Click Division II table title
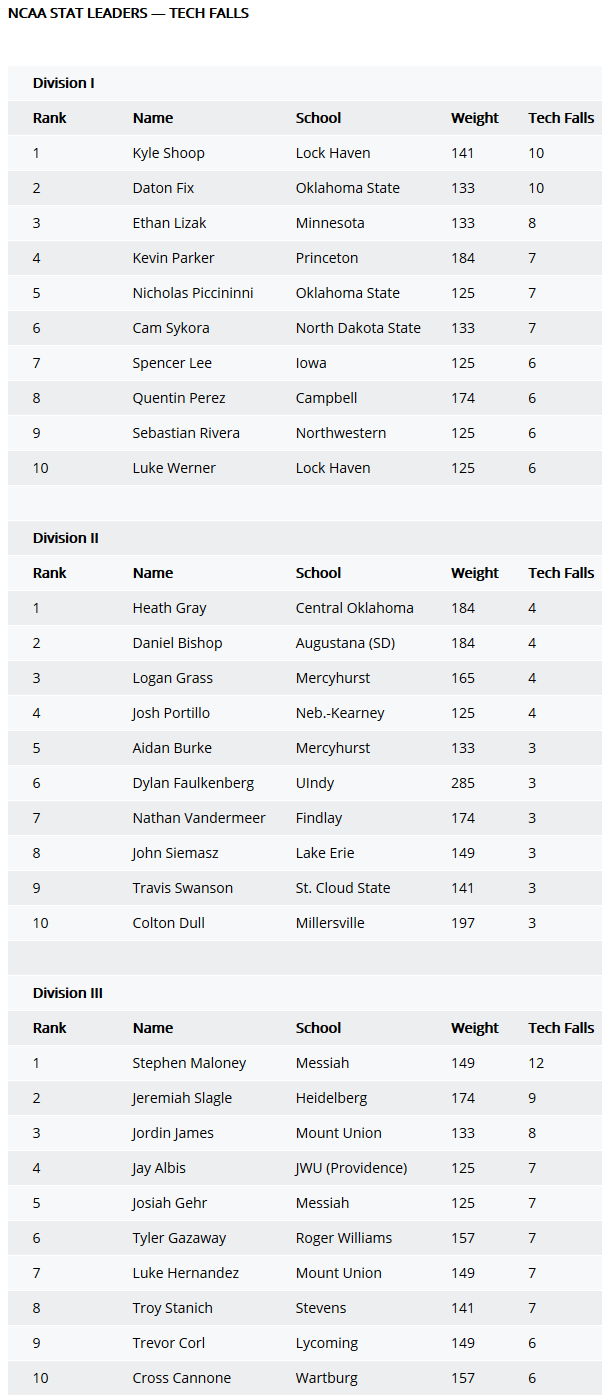609x1396 pixels. point(66,538)
